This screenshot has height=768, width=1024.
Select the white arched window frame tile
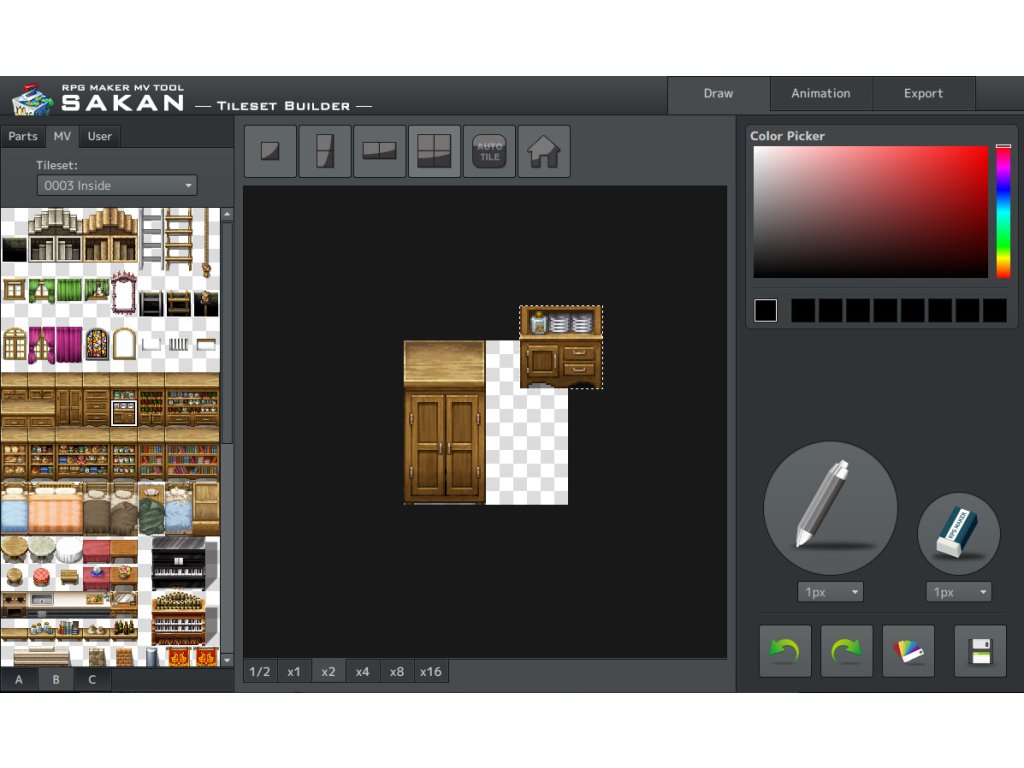124,344
